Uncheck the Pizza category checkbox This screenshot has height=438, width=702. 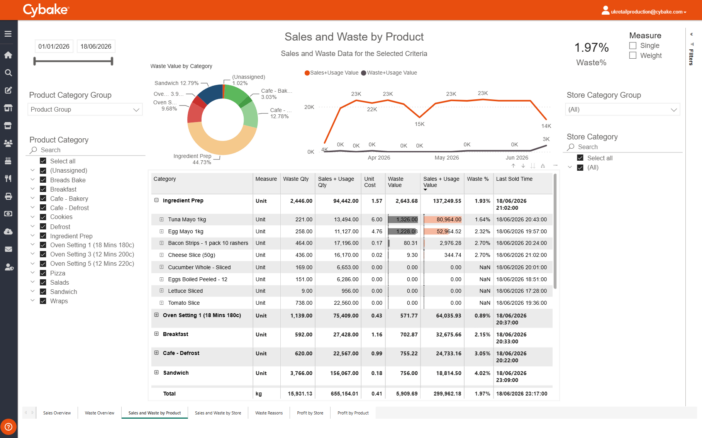[x=43, y=273]
